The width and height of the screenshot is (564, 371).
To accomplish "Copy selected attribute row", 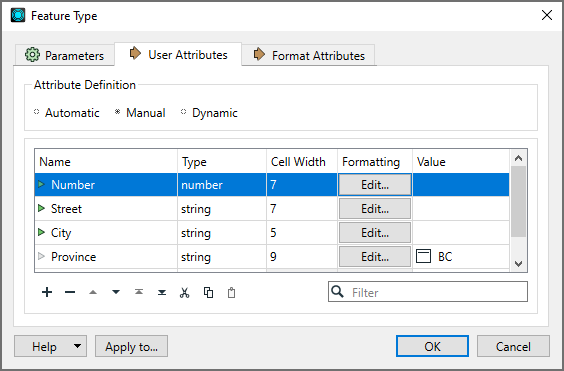I will [208, 293].
